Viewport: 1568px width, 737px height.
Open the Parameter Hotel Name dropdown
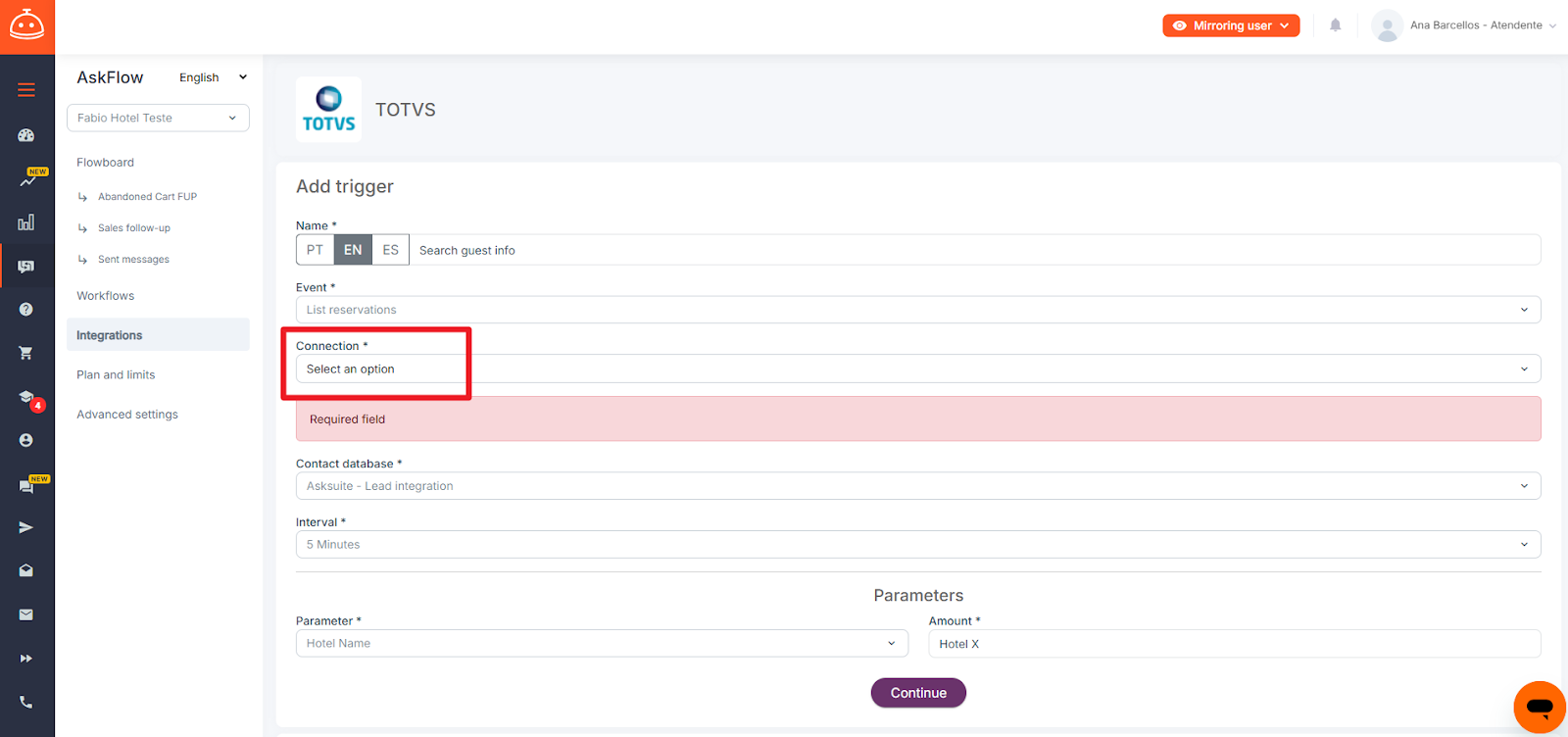tap(602, 643)
